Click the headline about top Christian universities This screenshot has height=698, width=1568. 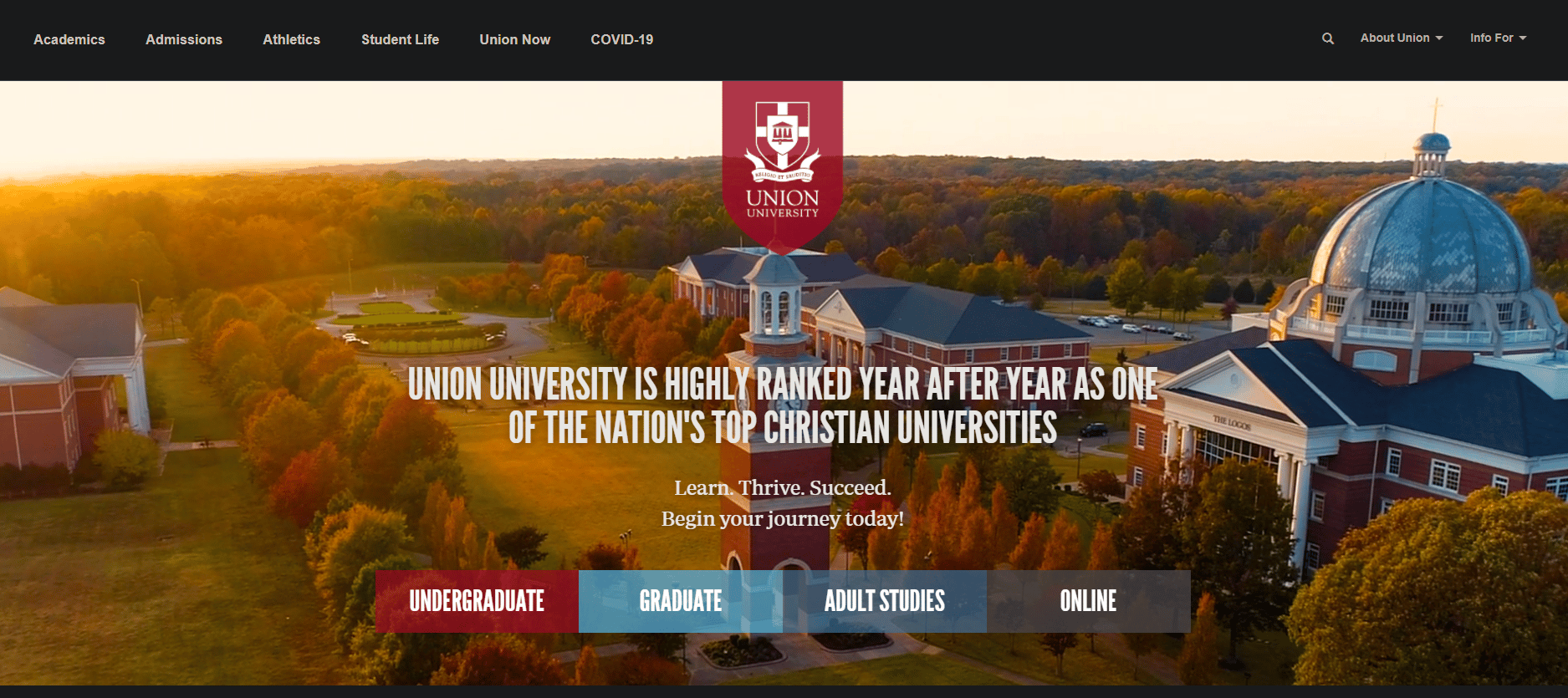tap(783, 405)
